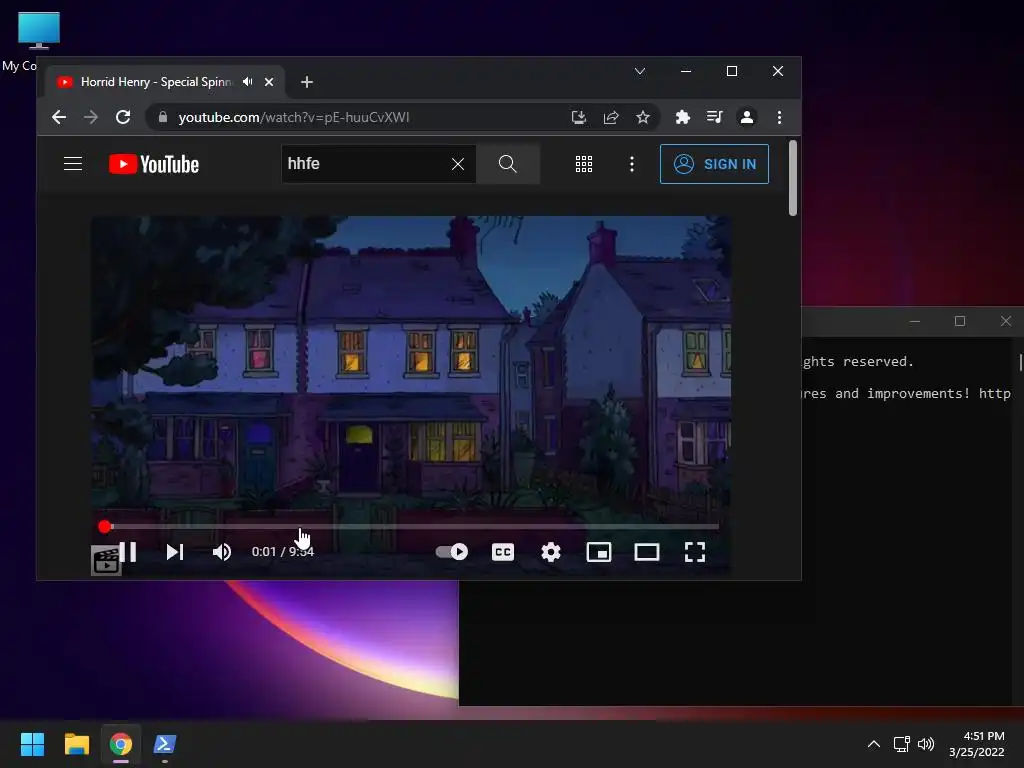Open media controls icon in toolbar
The image size is (1024, 768).
point(714,117)
